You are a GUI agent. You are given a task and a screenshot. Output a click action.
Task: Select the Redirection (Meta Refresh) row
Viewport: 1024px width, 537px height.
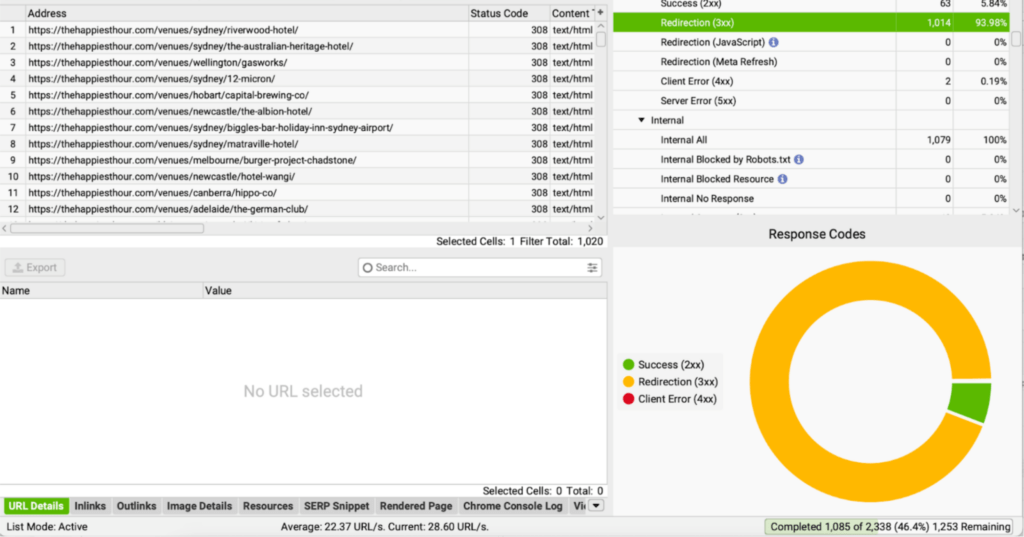pos(812,62)
